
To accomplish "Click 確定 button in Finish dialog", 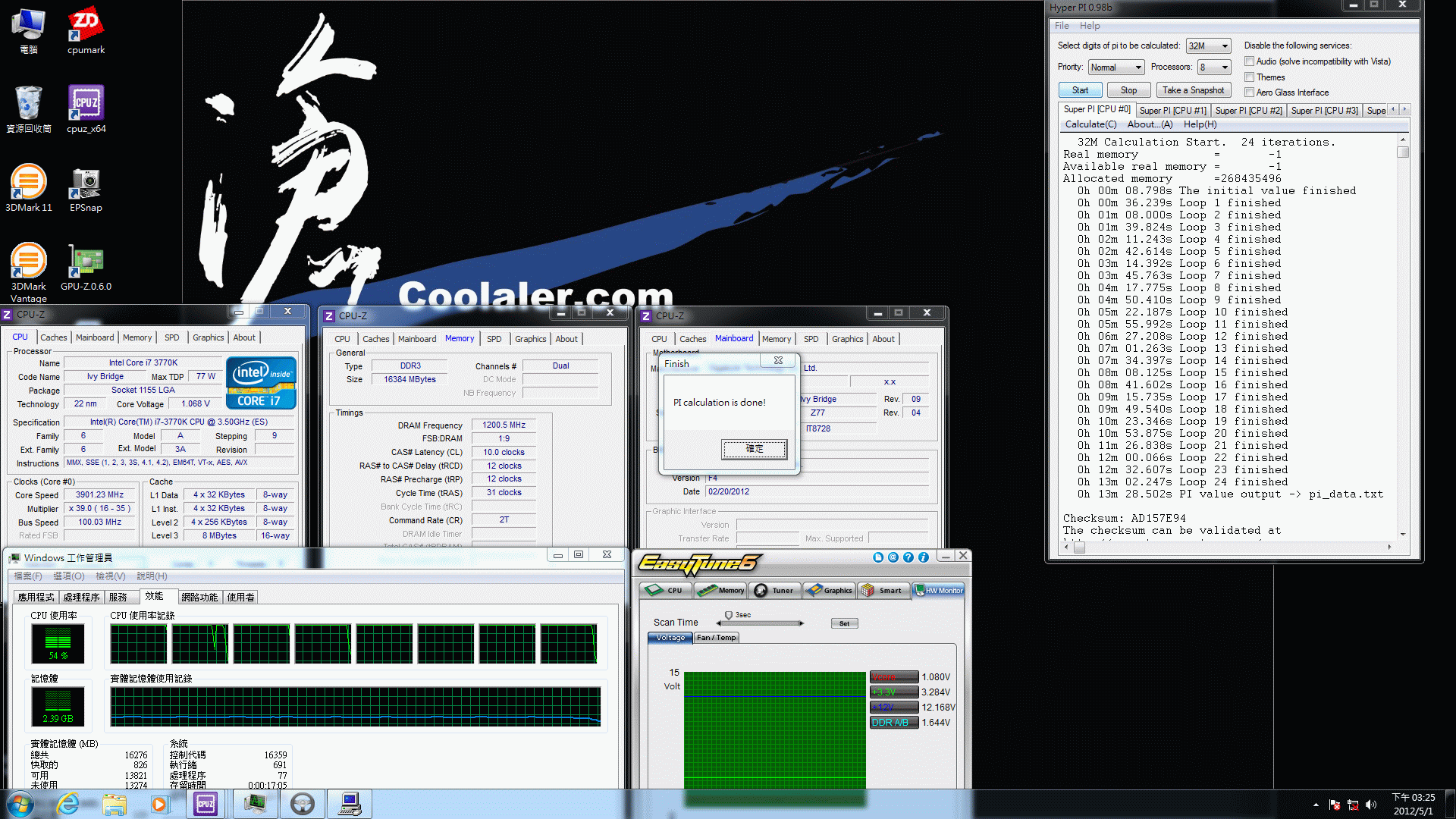I will 754,448.
